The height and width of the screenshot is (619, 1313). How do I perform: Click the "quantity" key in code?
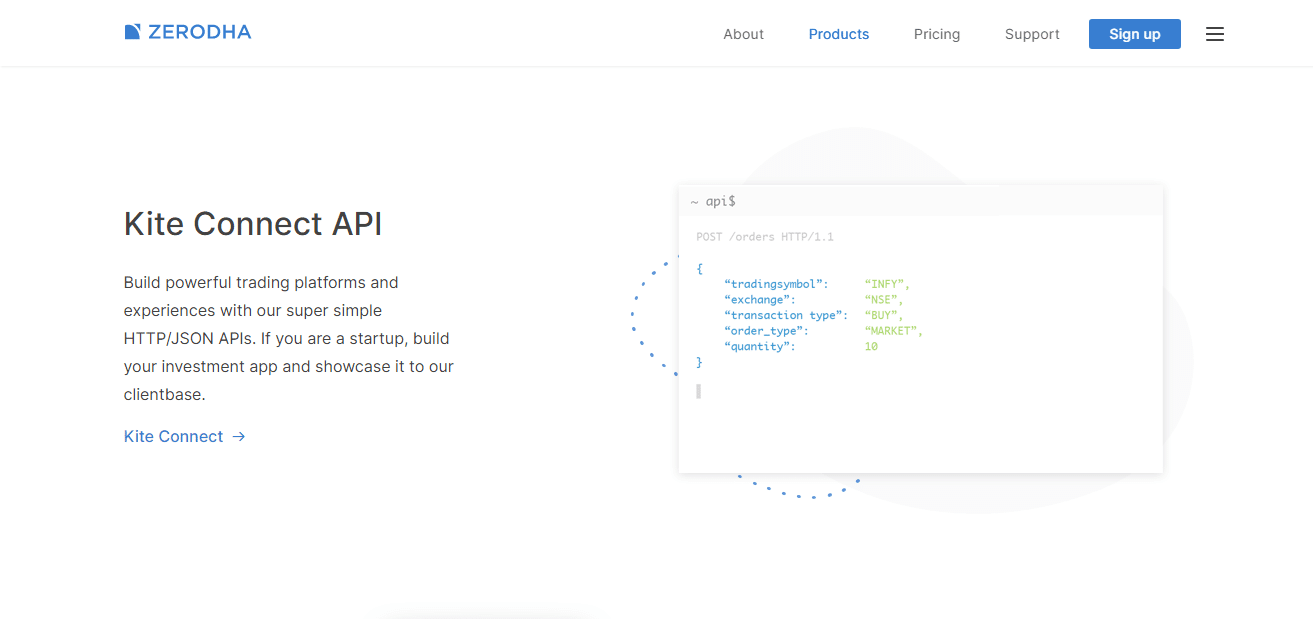759,346
